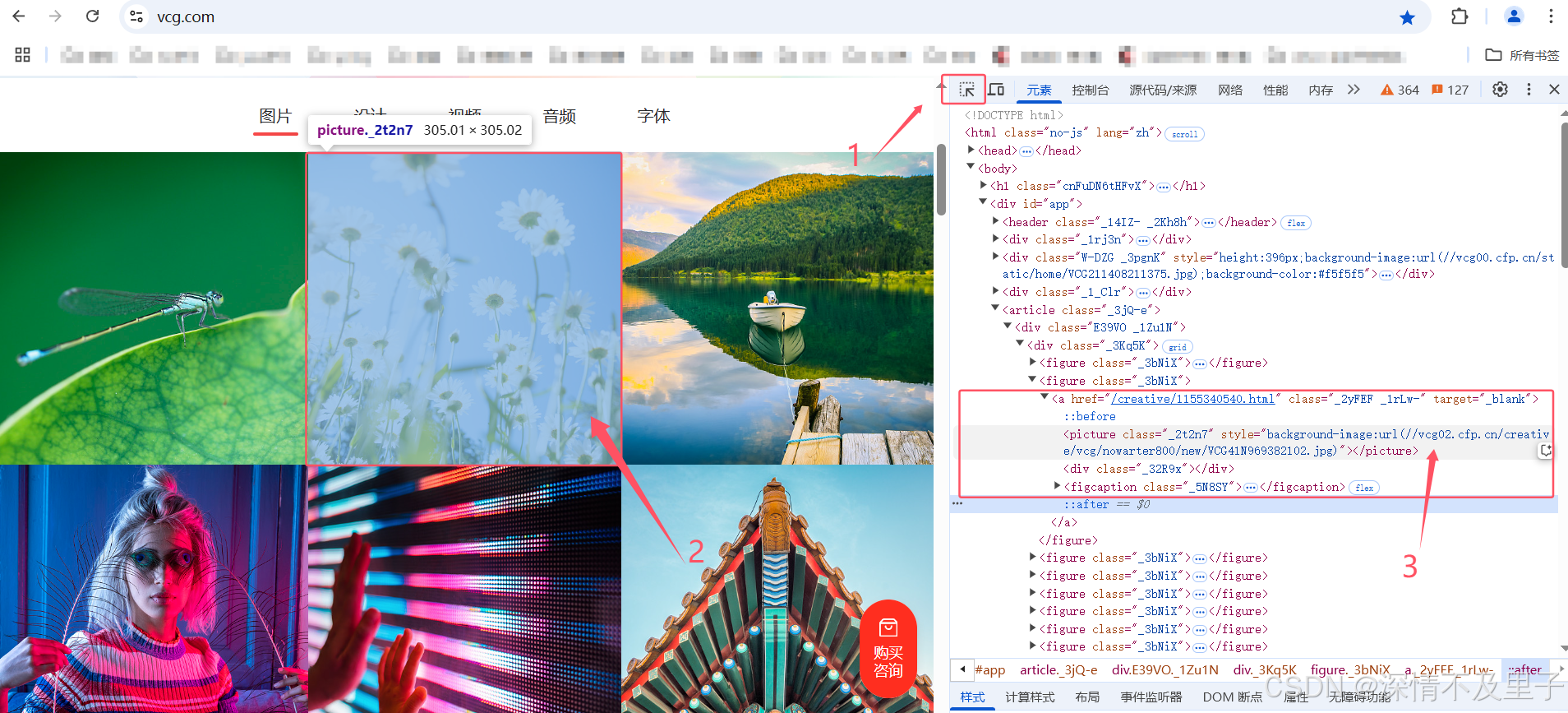Open the site information icon in address bar
The image size is (1568, 713).
[x=136, y=16]
